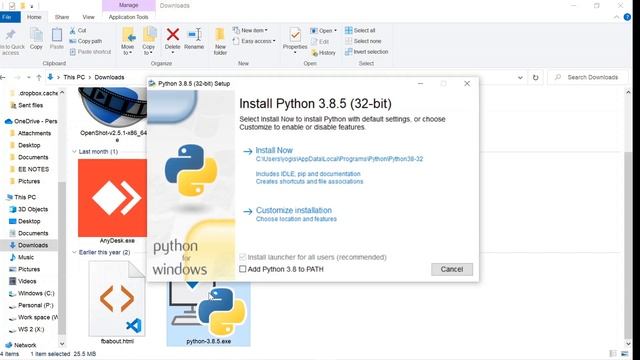Image resolution: width=640 pixels, height=360 pixels.
Task: Collapse the Last month group
Action: click(x=74, y=151)
